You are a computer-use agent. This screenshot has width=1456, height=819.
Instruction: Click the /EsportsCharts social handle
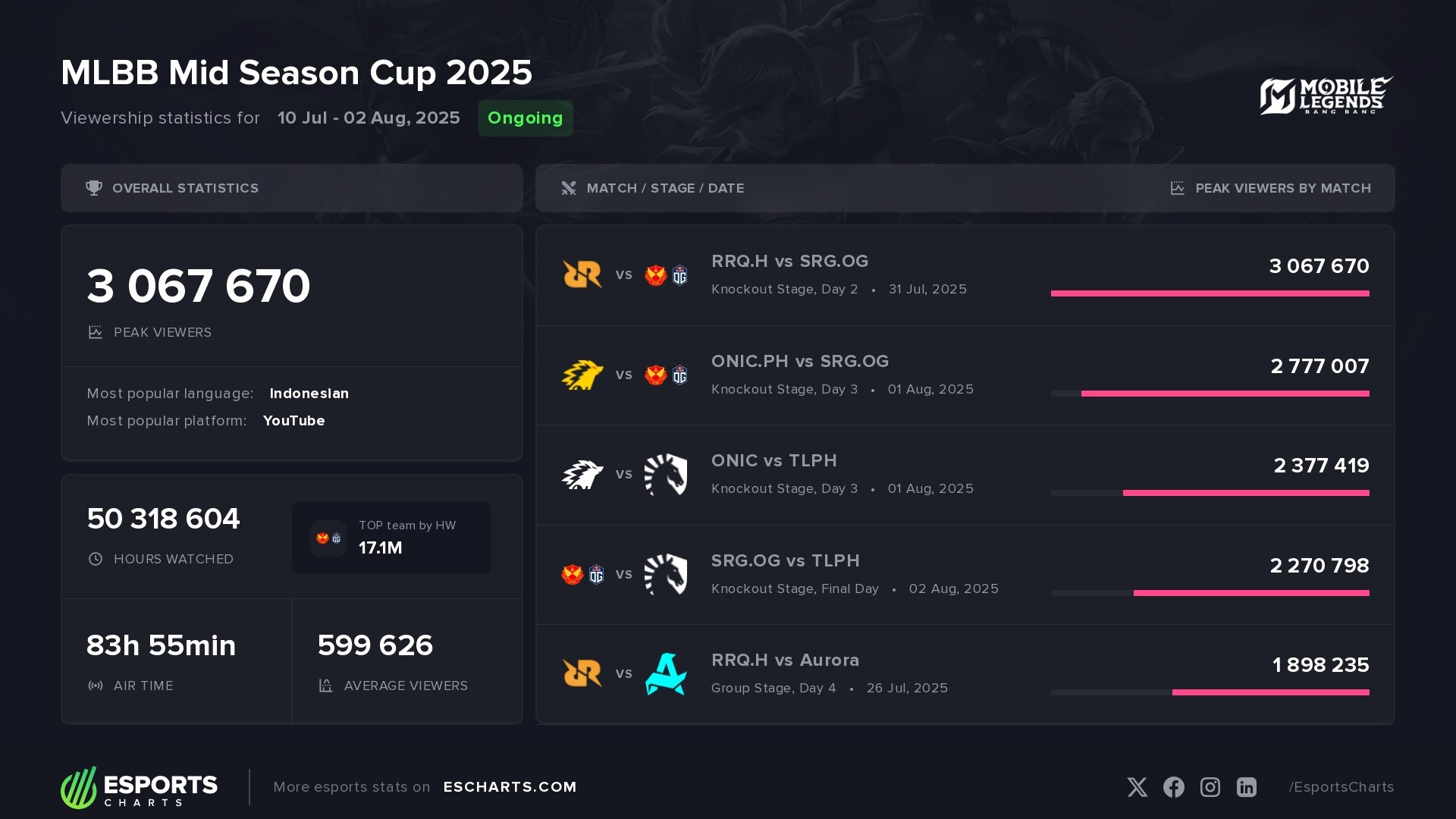click(x=1341, y=787)
